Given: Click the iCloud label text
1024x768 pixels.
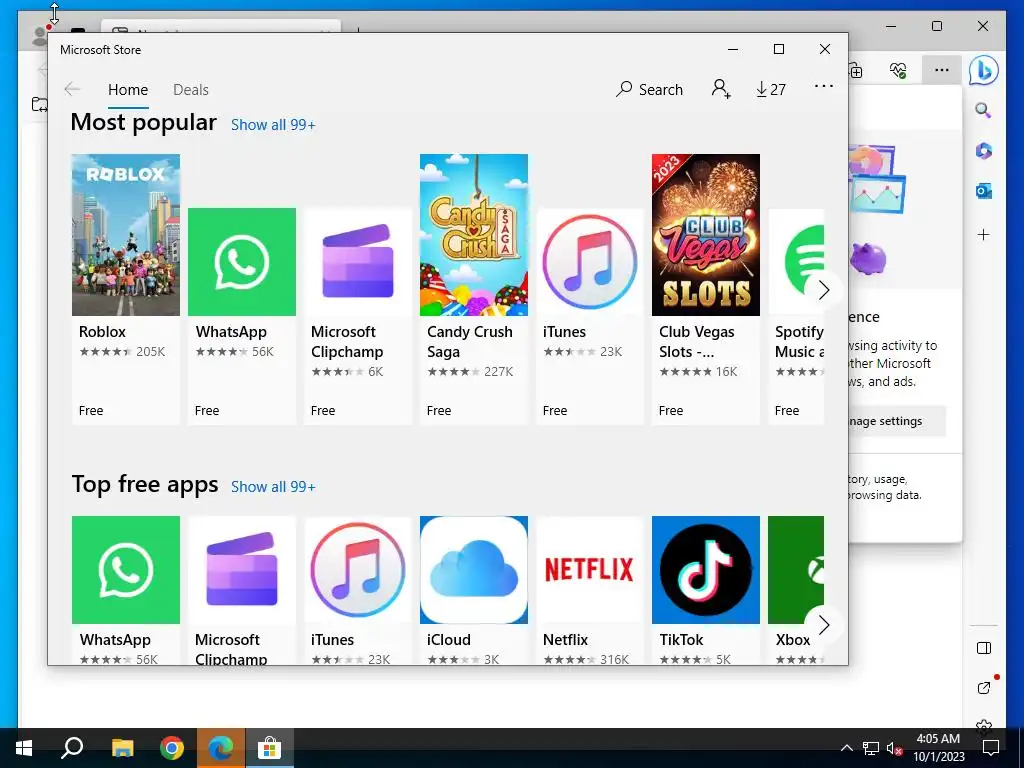Looking at the screenshot, I should coord(449,640).
